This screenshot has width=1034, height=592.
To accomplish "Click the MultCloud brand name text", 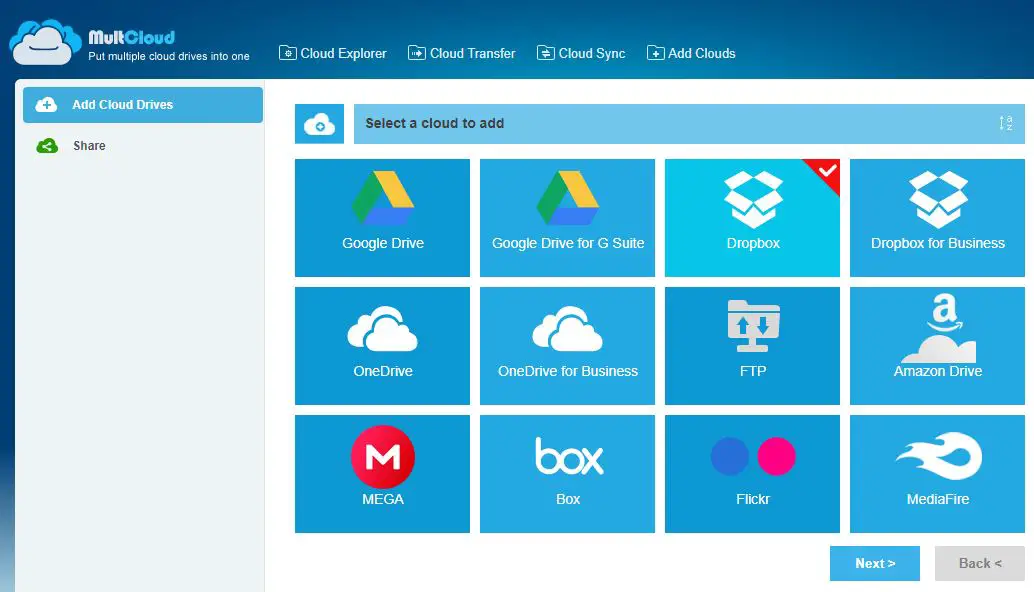I will tap(132, 38).
